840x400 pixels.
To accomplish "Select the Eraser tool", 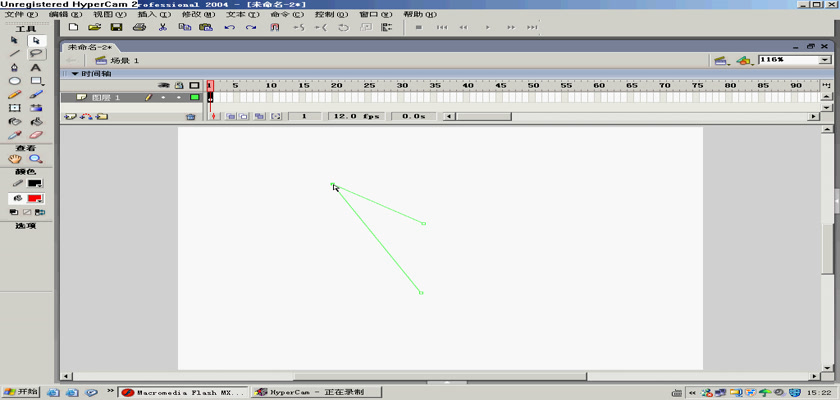I will pyautogui.click(x=36, y=135).
